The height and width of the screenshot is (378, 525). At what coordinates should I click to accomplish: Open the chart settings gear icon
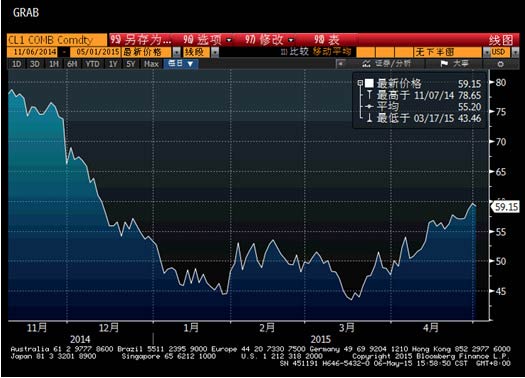500,64
